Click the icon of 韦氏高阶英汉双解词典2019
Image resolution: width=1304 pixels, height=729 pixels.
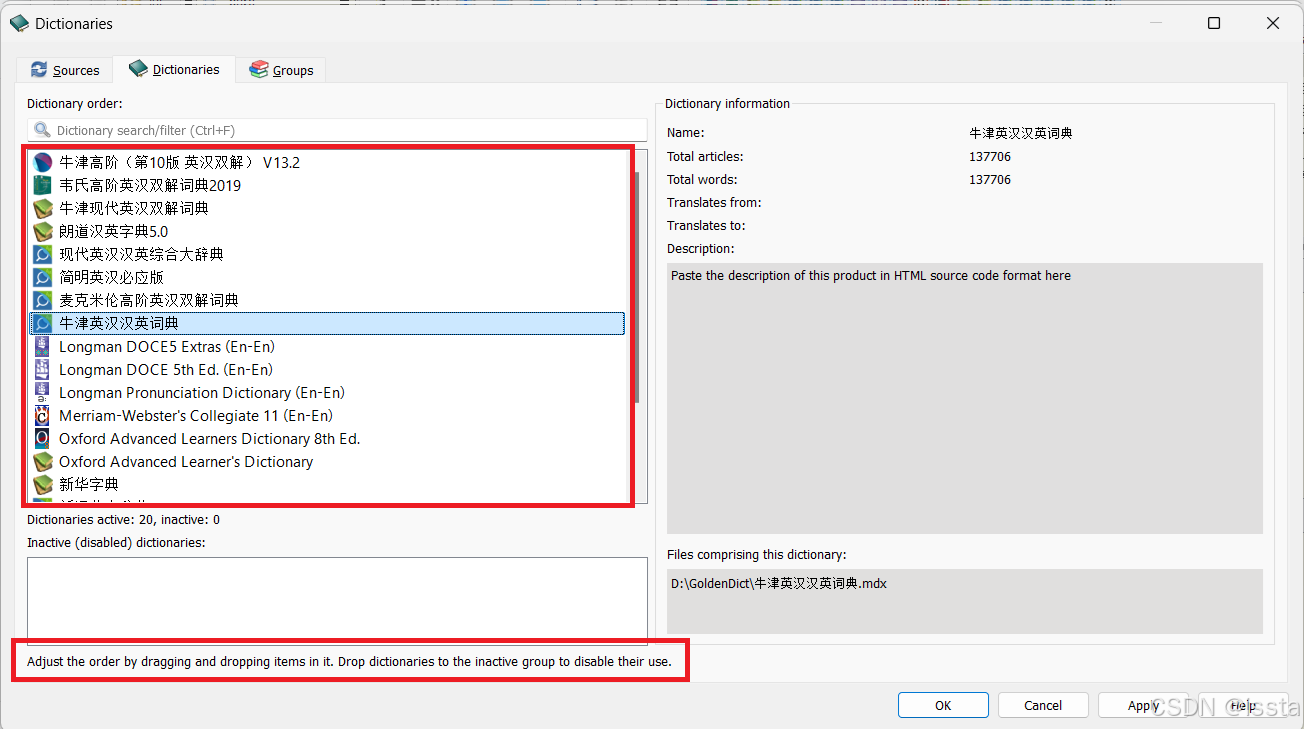[42, 185]
